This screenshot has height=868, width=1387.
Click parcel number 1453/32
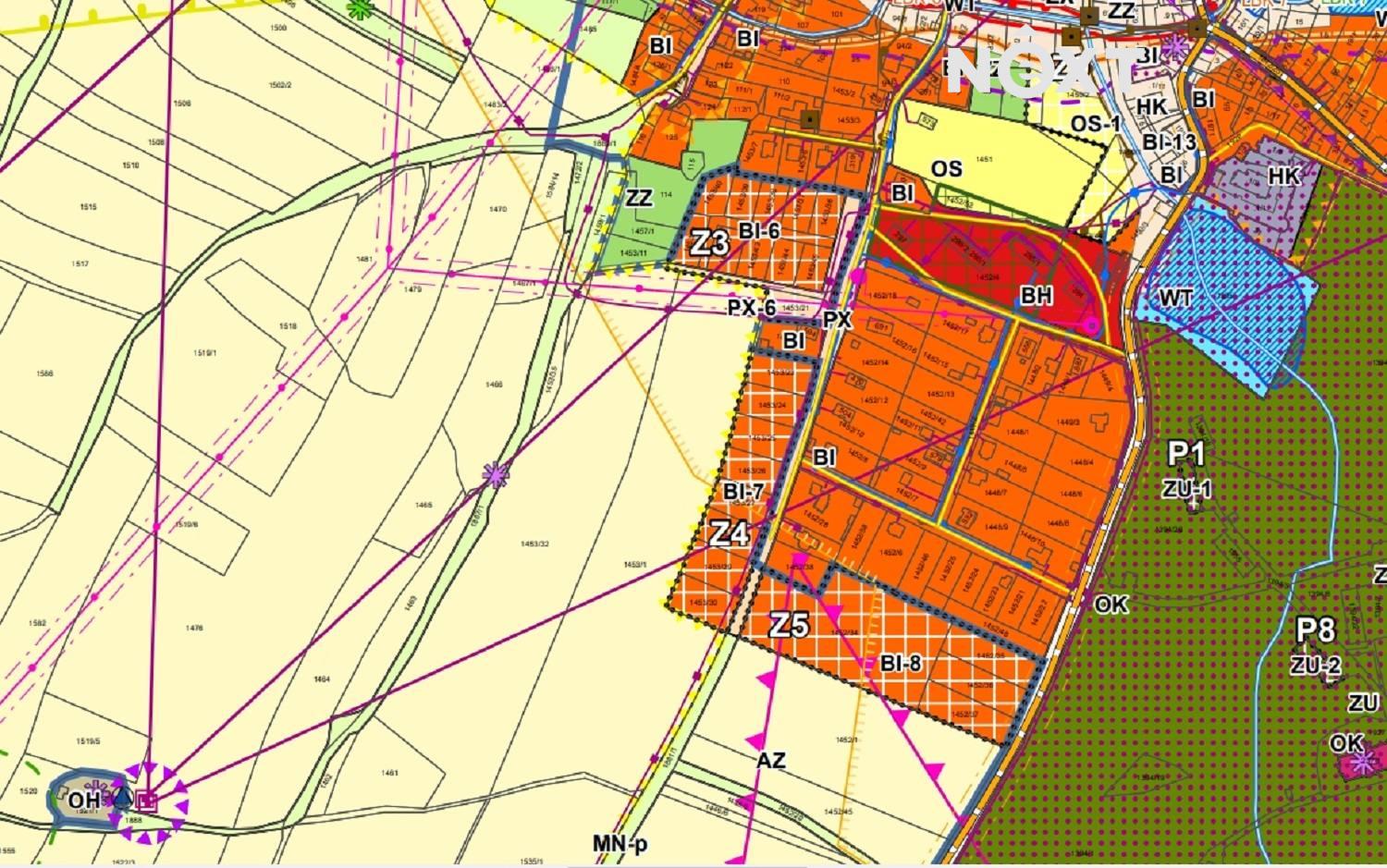[x=534, y=544]
